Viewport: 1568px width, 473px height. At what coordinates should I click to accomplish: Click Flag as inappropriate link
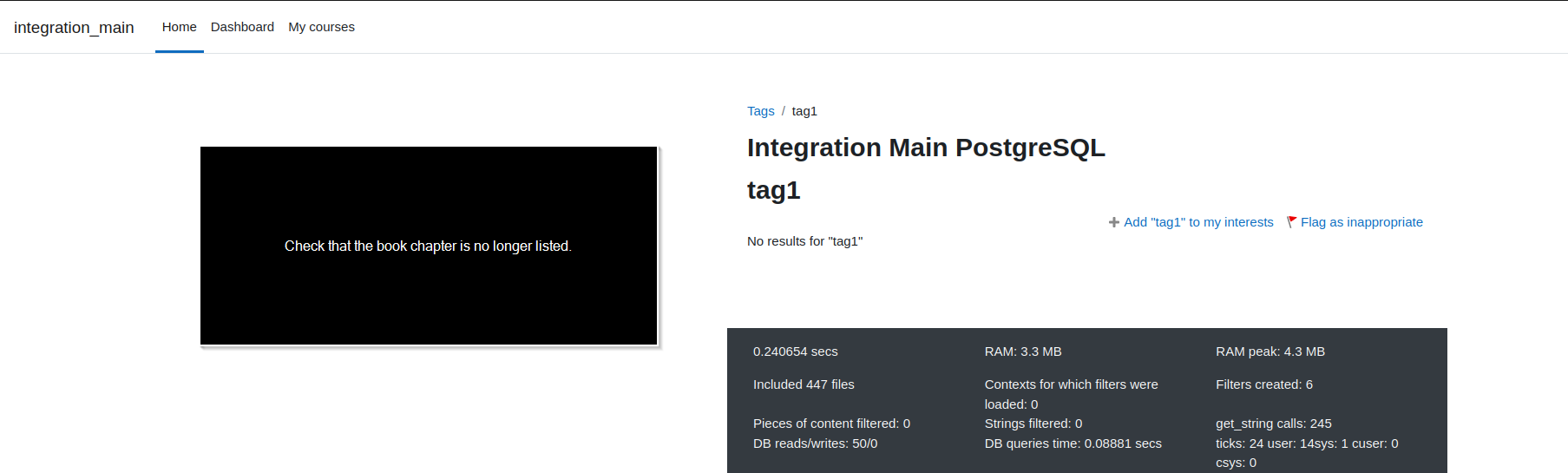[x=1361, y=222]
